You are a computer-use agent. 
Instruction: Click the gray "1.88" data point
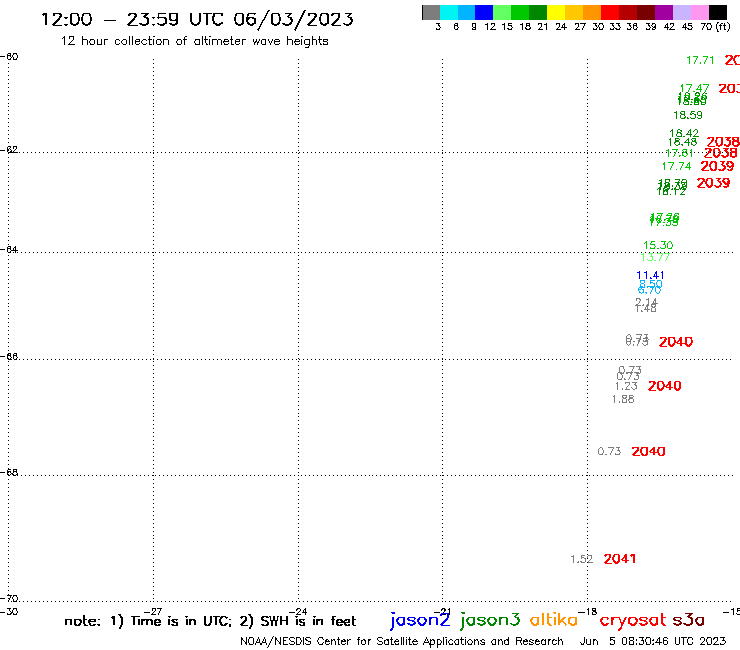[623, 399]
